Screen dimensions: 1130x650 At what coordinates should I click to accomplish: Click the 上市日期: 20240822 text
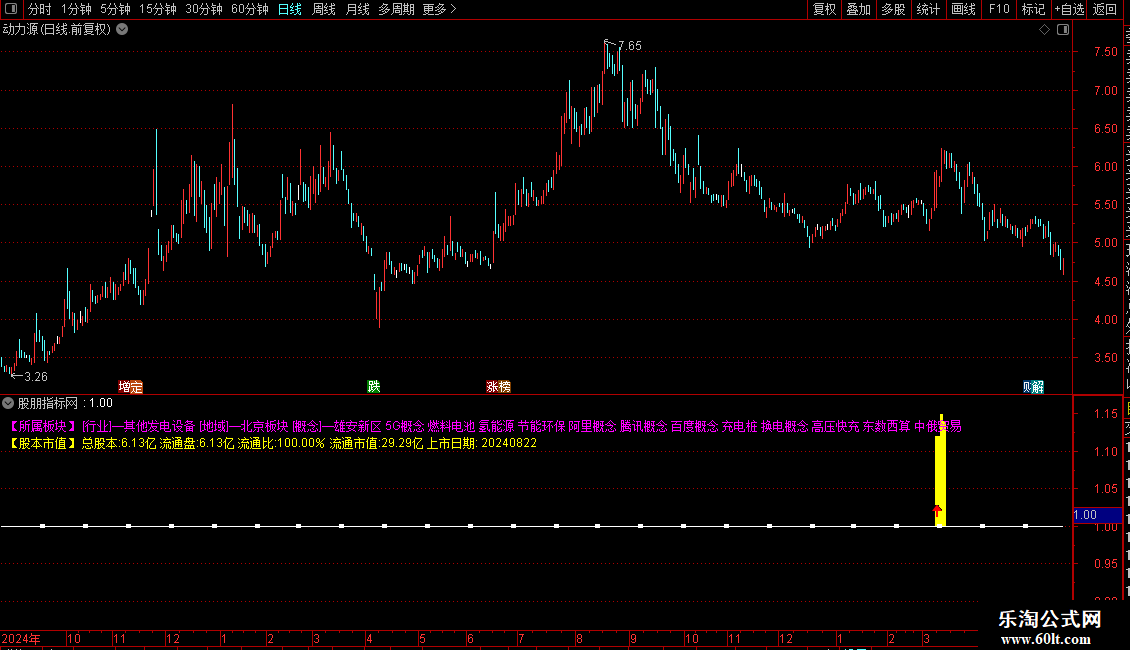(481, 443)
